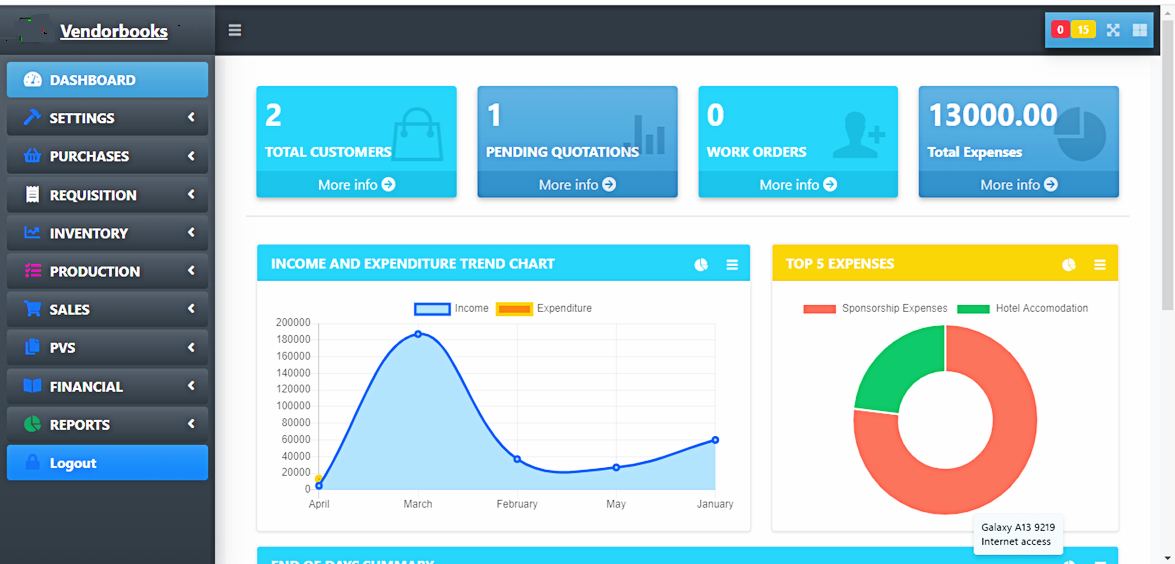1175x564 pixels.
Task: Expand the Settings sidebar menu
Action: pos(107,118)
